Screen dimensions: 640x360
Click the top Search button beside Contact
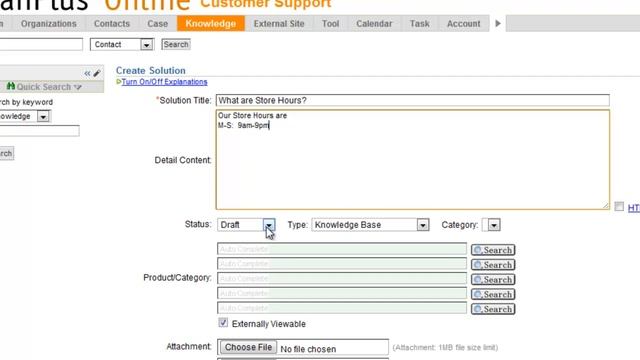click(176, 44)
